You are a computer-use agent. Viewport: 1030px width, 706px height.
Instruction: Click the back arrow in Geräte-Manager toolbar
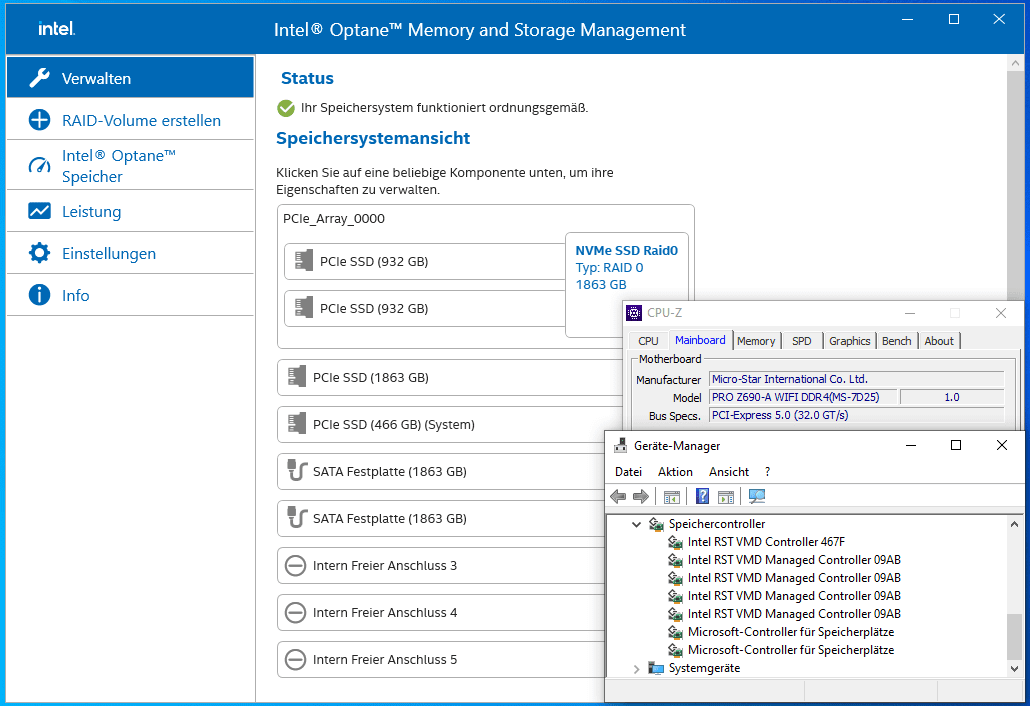(618, 496)
